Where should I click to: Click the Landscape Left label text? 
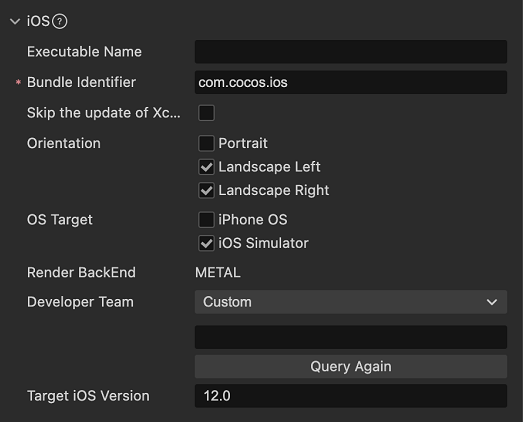click(x=269, y=167)
